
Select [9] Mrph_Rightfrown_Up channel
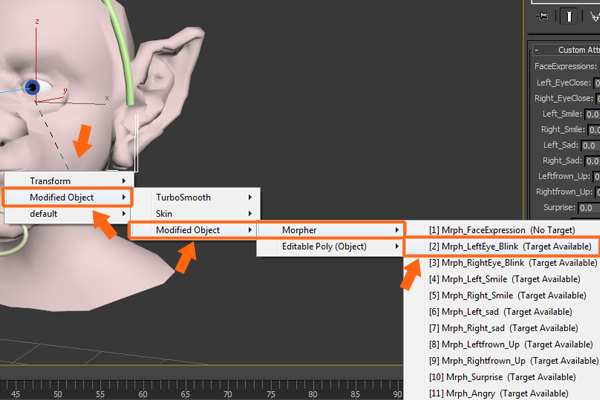coord(502,361)
